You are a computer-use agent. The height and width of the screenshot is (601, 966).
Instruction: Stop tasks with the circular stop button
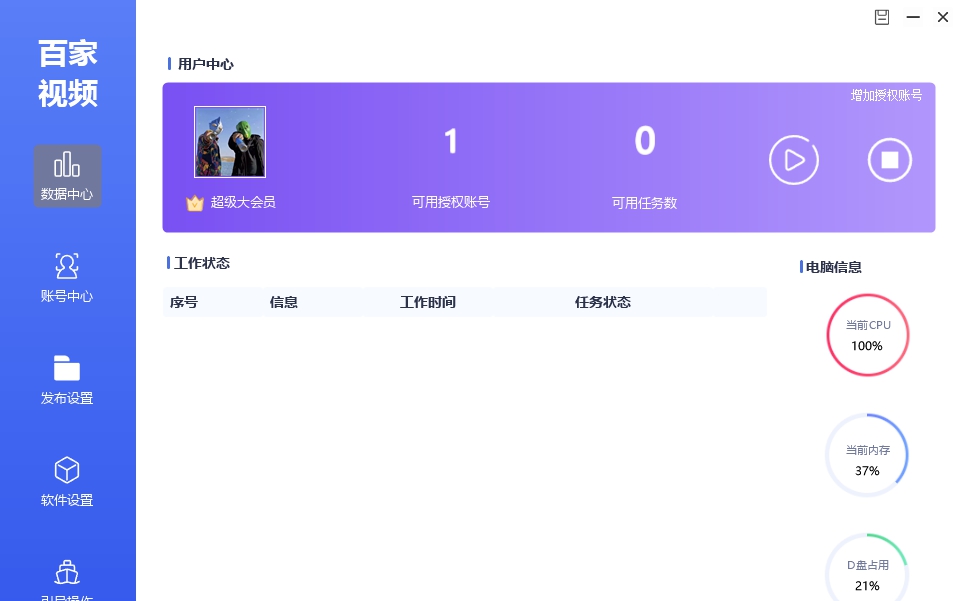tap(889, 160)
